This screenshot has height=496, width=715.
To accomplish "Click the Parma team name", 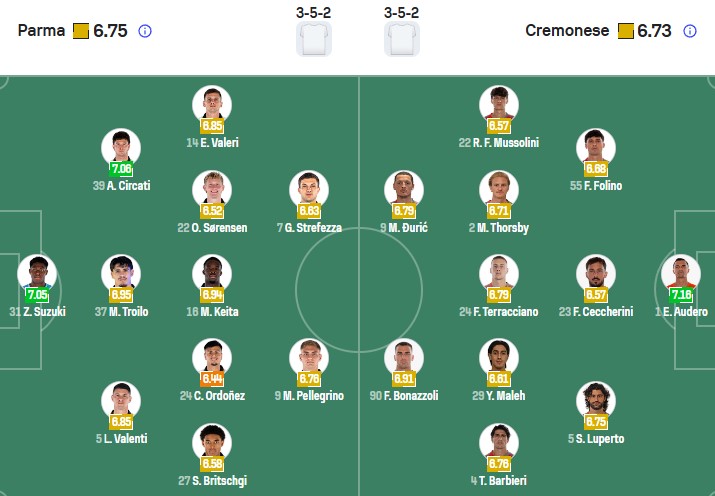I will pyautogui.click(x=42, y=31).
